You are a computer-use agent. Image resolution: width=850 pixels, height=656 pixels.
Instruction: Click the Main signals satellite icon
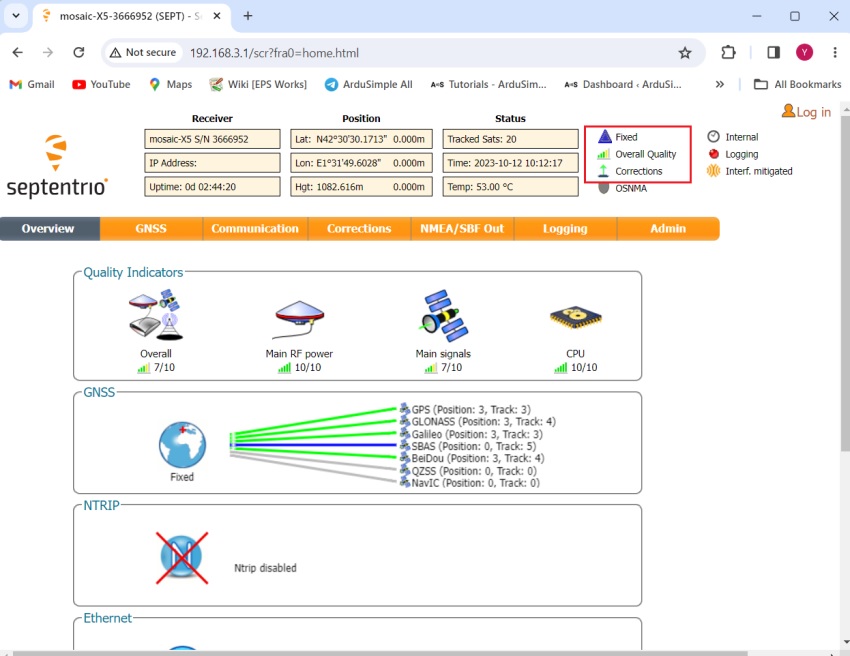click(442, 314)
